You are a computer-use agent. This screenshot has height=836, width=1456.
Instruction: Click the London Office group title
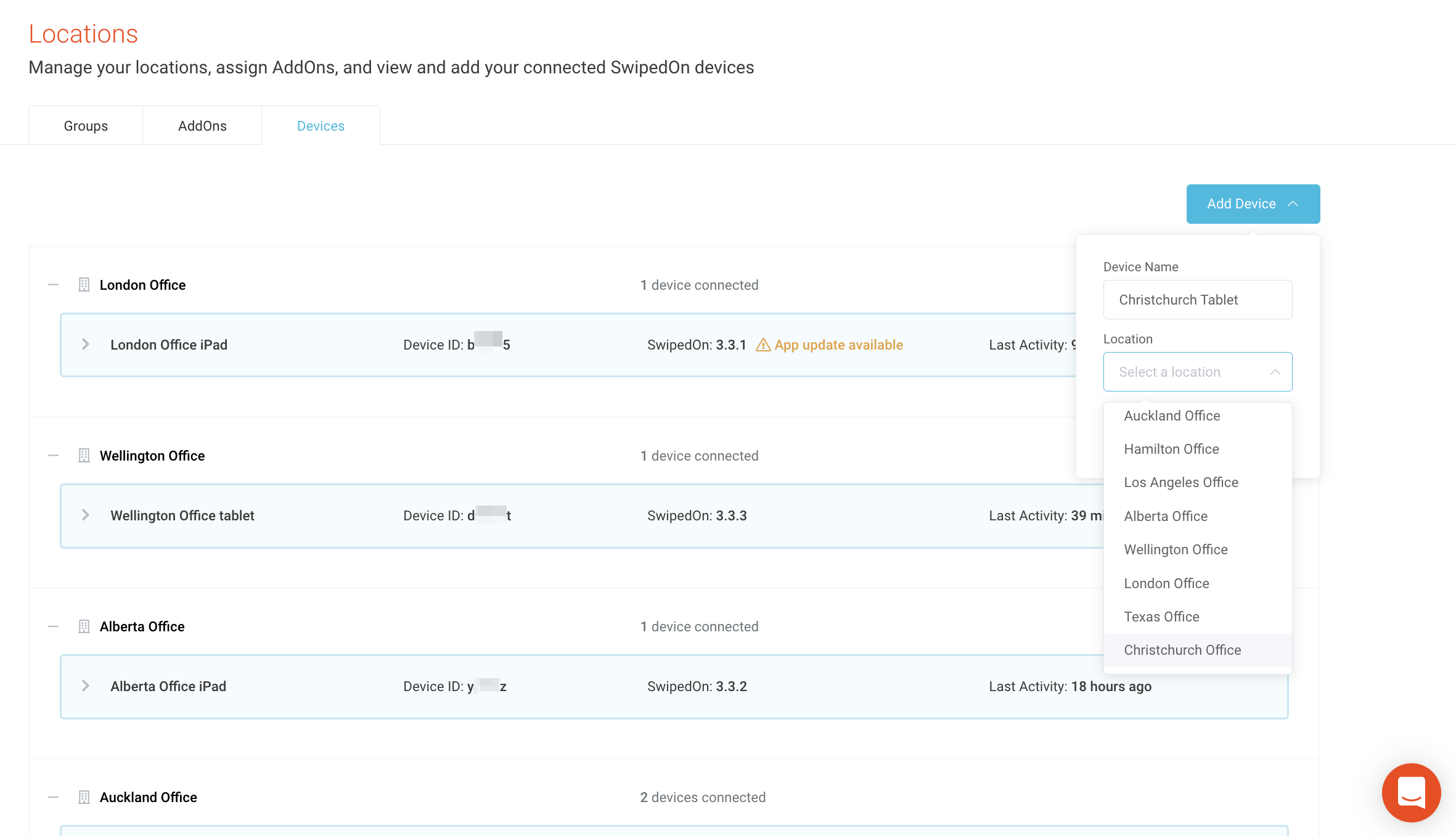[x=142, y=285]
